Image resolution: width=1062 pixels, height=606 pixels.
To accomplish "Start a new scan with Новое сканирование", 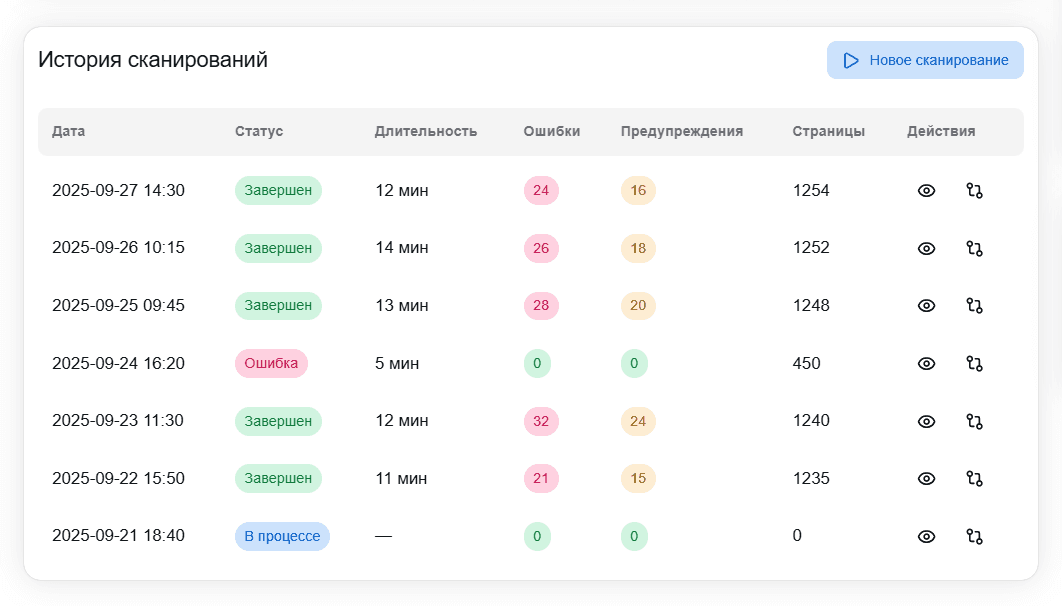I will tap(924, 60).
